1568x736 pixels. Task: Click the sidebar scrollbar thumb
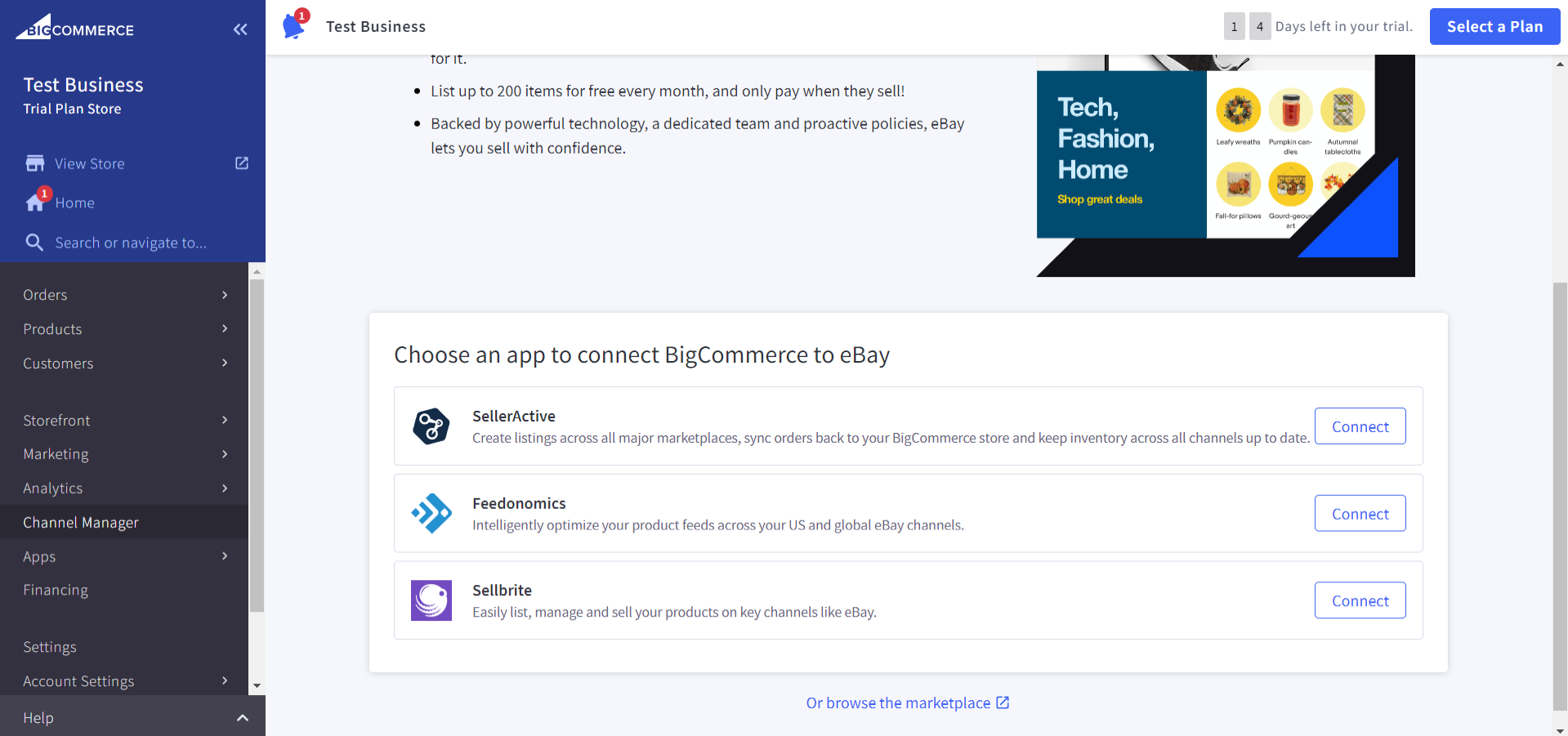coord(257,445)
